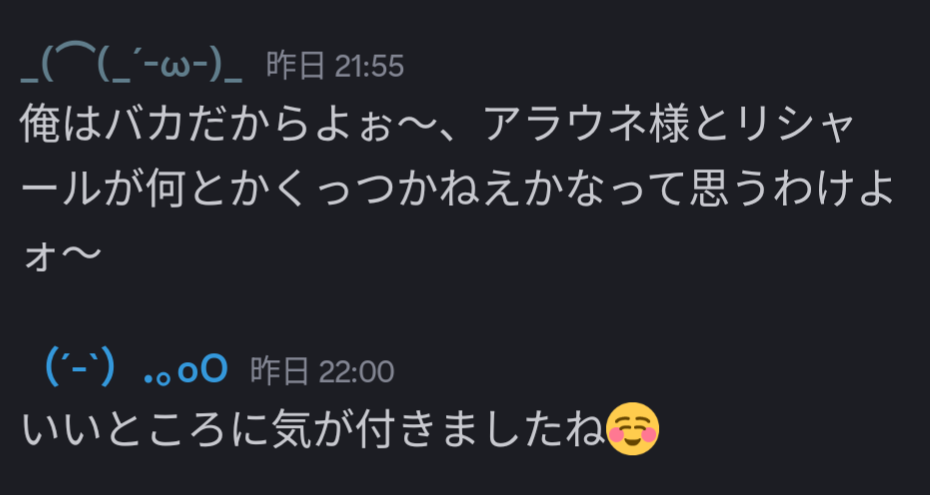The image size is (930, 495).
Task: Click the 21:55 time digits
Action: pos(370,66)
